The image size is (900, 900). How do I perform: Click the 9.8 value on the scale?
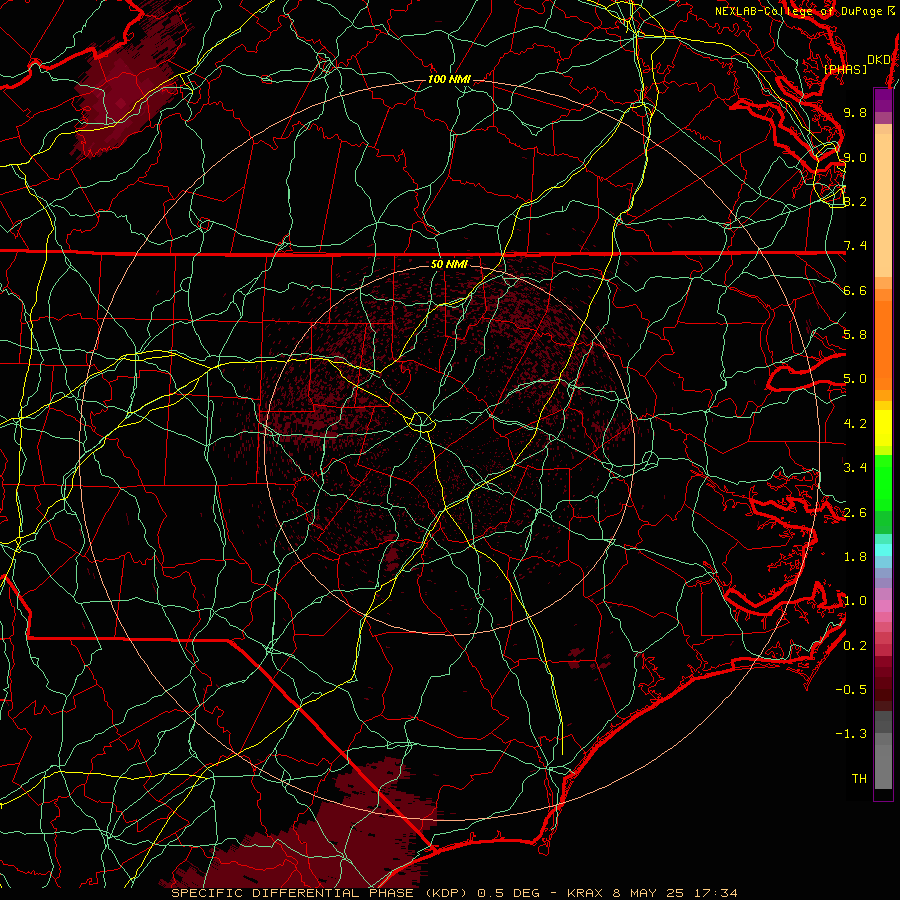(x=855, y=112)
